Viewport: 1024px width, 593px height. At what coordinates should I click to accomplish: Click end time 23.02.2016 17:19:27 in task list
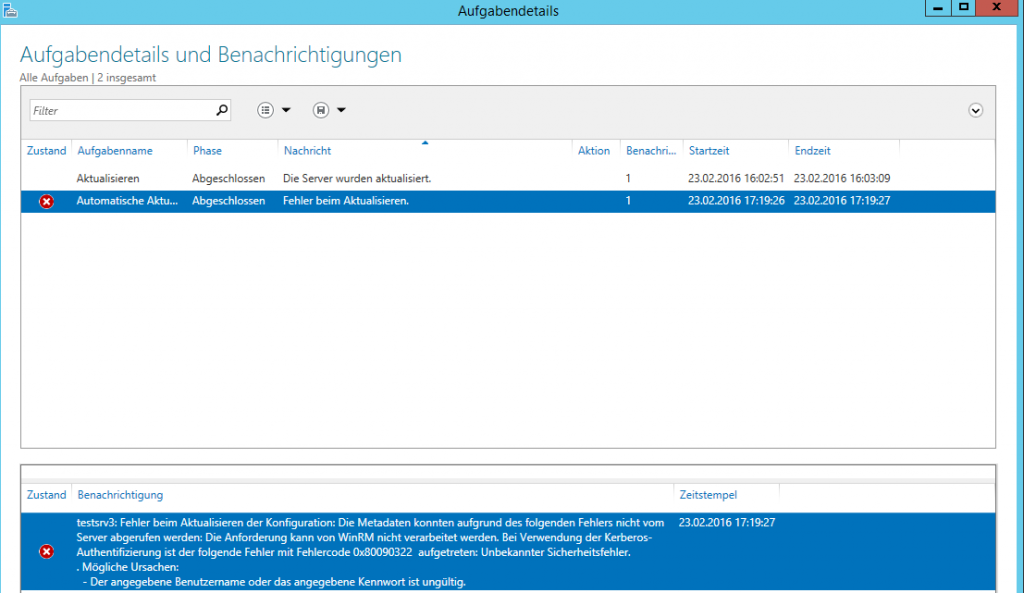tap(842, 200)
